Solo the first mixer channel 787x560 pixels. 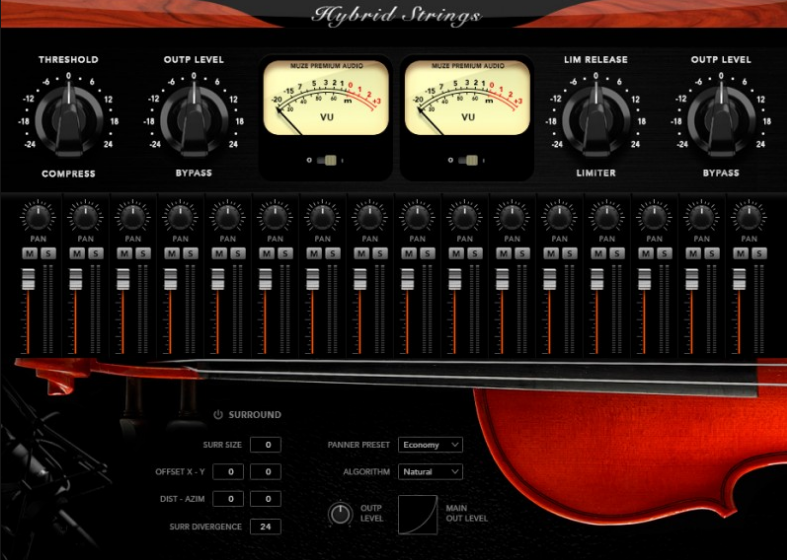click(46, 254)
